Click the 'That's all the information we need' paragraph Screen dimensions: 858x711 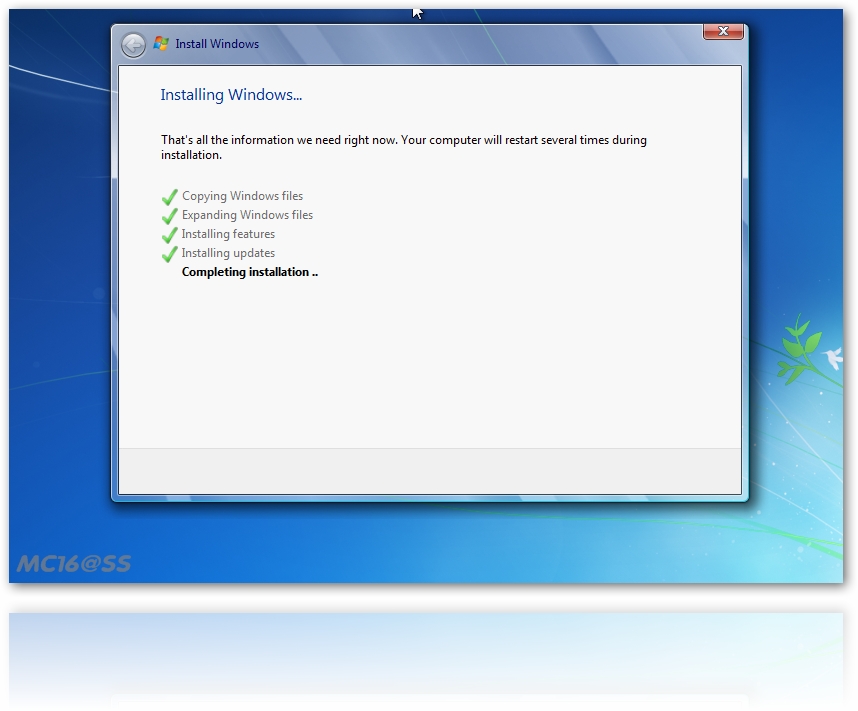(x=404, y=147)
